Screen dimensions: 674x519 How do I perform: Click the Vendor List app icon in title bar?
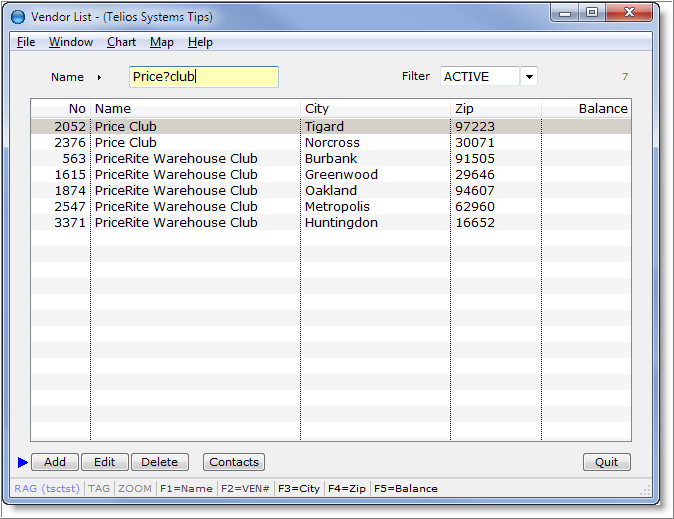tap(17, 16)
